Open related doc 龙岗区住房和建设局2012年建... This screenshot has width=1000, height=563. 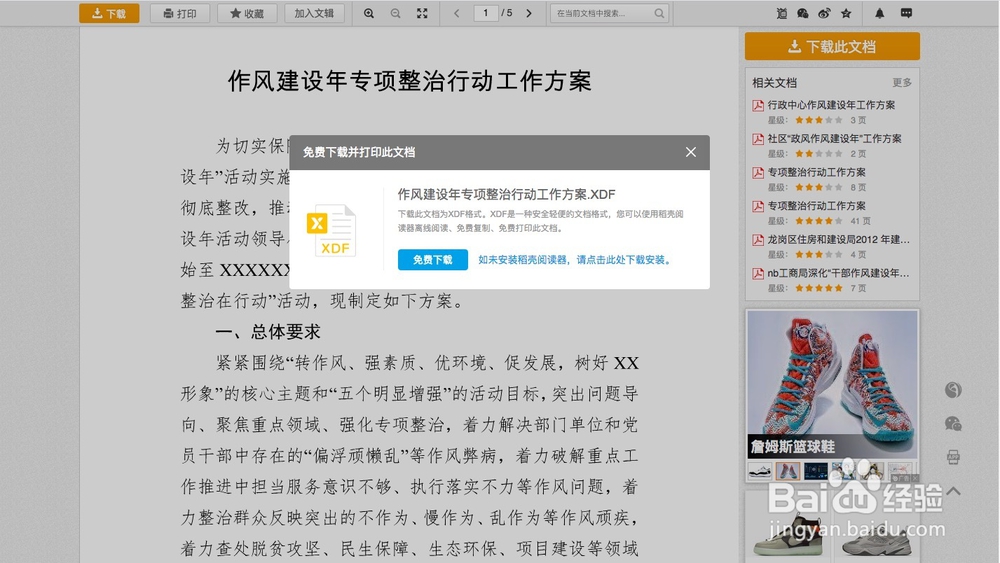point(839,240)
